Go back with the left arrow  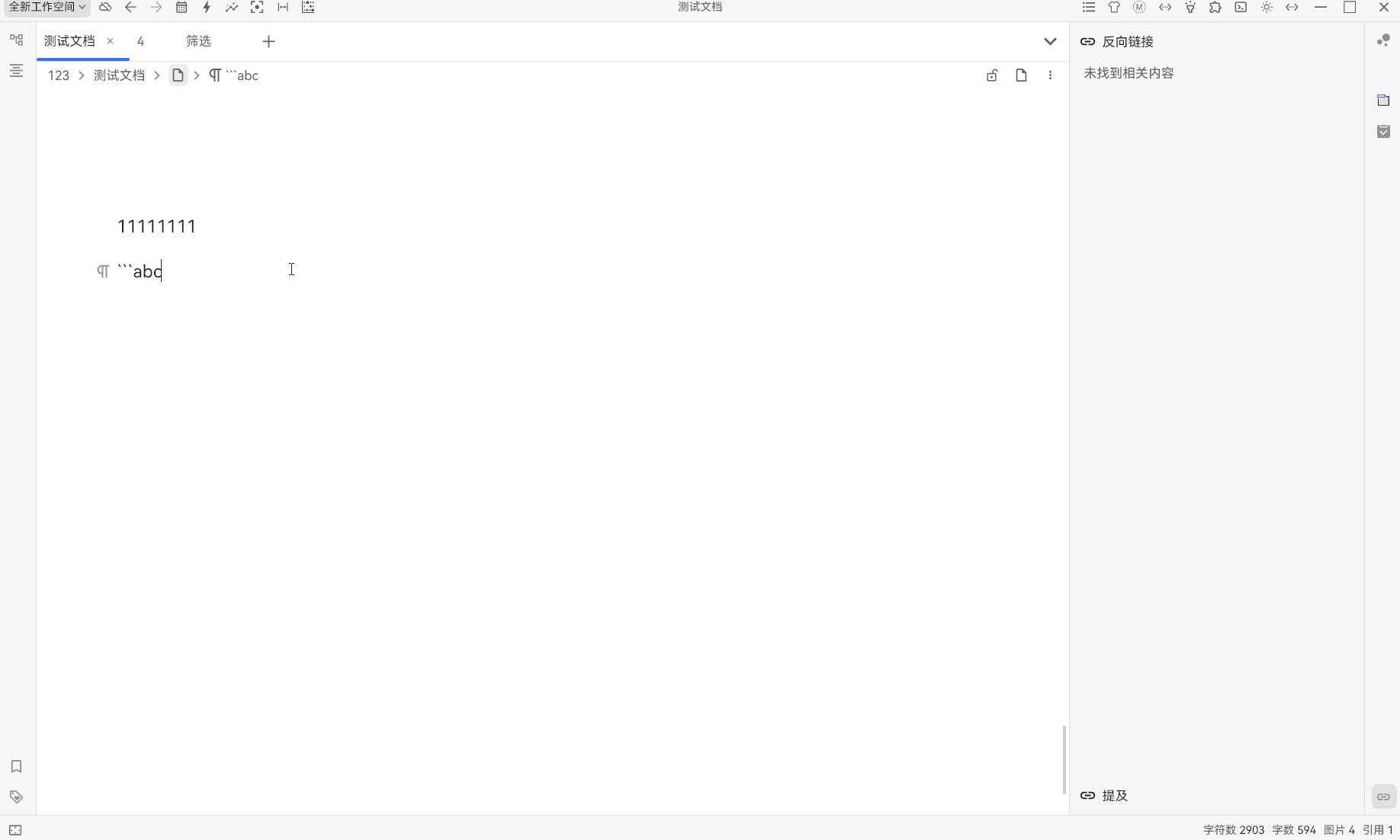pos(130,8)
